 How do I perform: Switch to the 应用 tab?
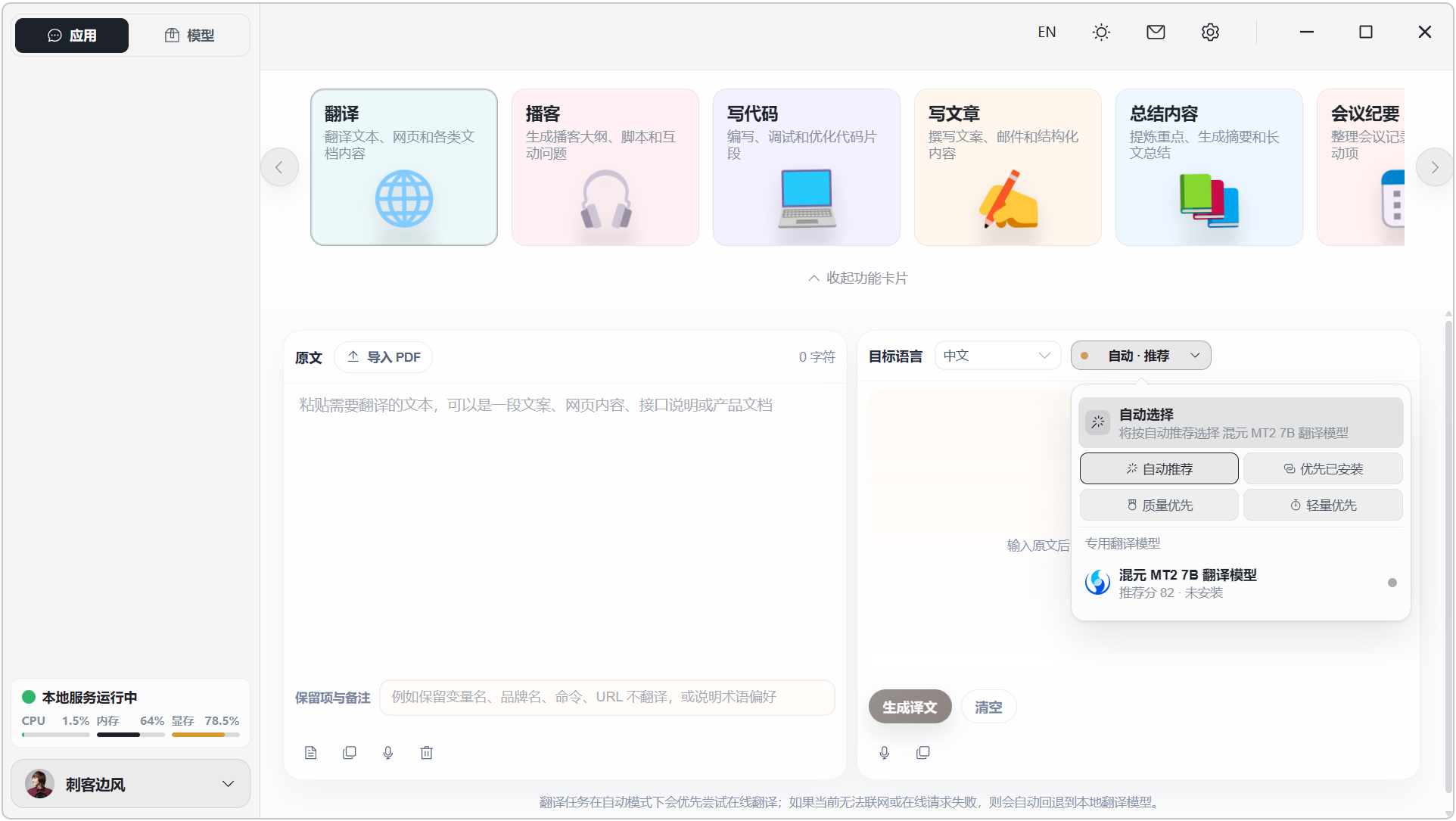tap(72, 36)
